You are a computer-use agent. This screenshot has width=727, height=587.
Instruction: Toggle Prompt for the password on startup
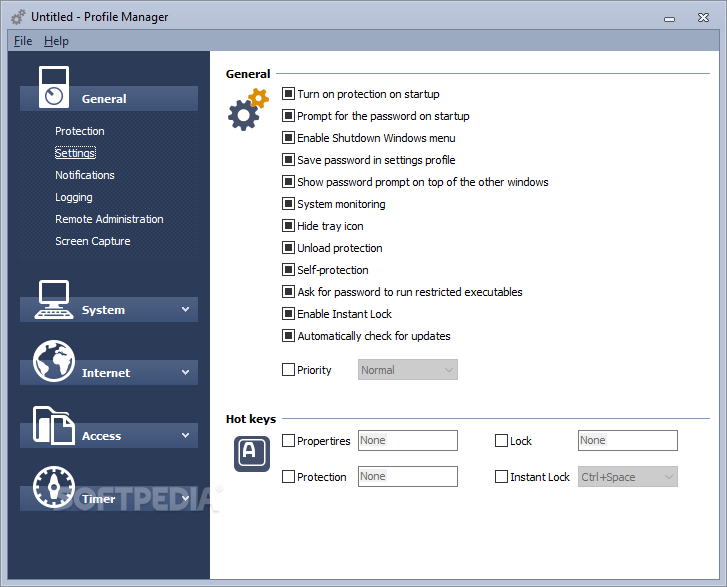pyautogui.click(x=288, y=115)
